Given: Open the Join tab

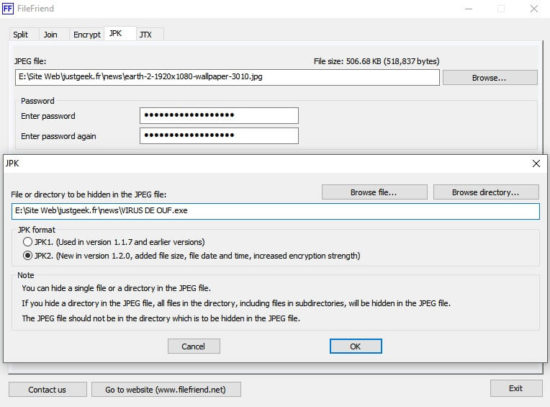Looking at the screenshot, I should click(x=50, y=35).
